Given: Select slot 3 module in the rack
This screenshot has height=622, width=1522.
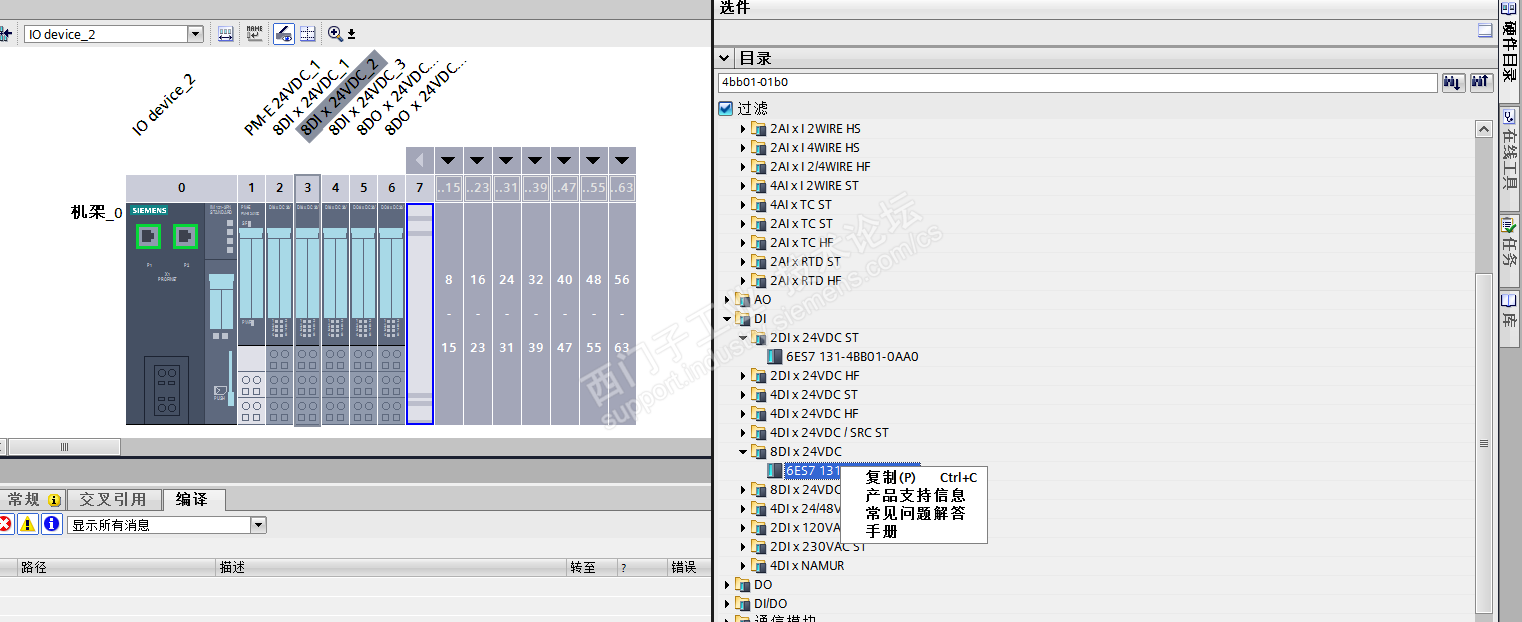Looking at the screenshot, I should 308,314.
